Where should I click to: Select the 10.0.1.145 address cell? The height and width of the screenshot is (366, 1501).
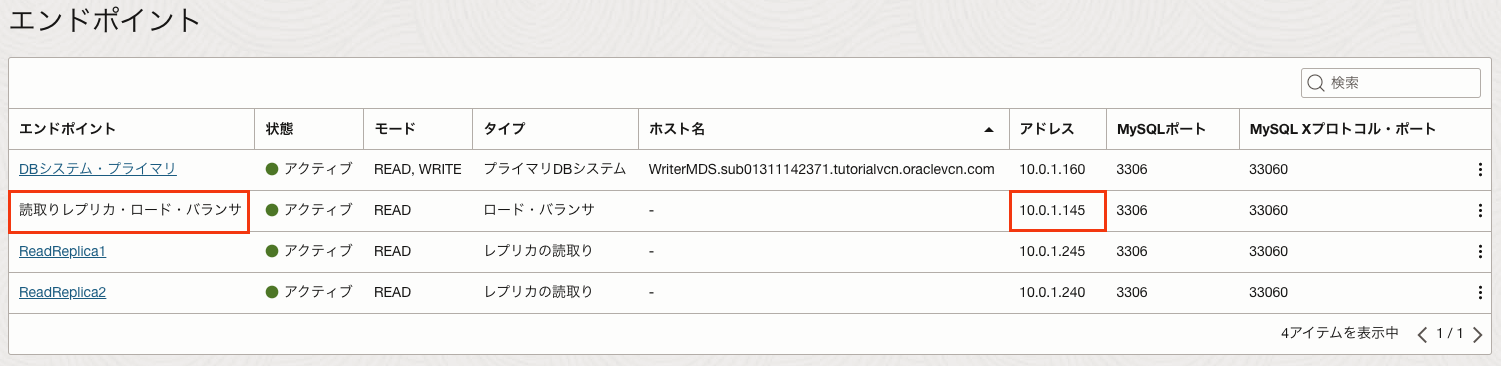[1057, 210]
